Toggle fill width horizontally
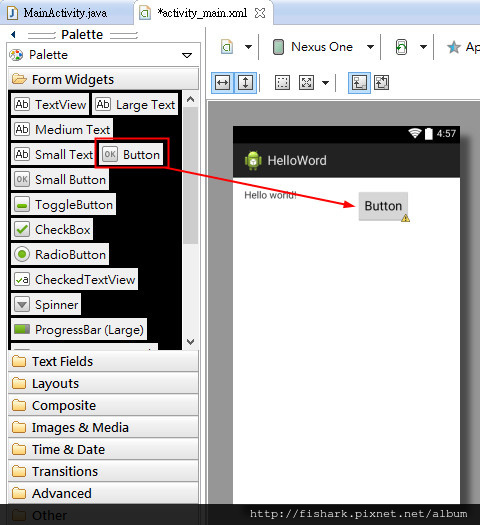The image size is (480, 525). (x=223, y=83)
